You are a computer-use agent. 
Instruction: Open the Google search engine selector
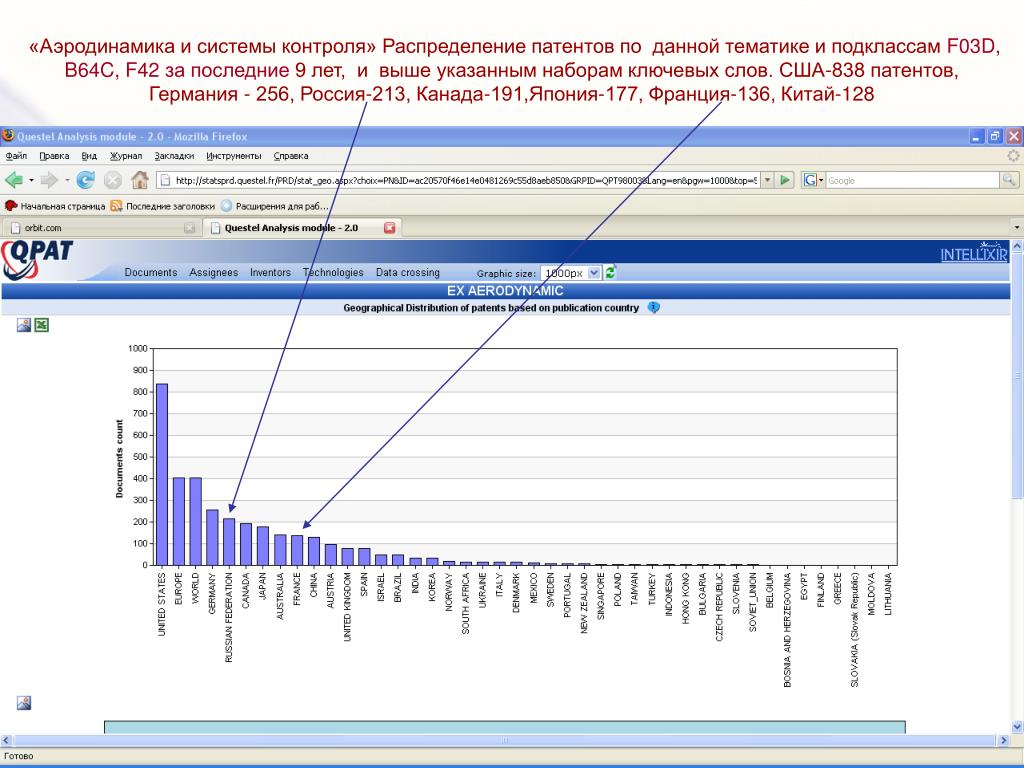[x=813, y=180]
